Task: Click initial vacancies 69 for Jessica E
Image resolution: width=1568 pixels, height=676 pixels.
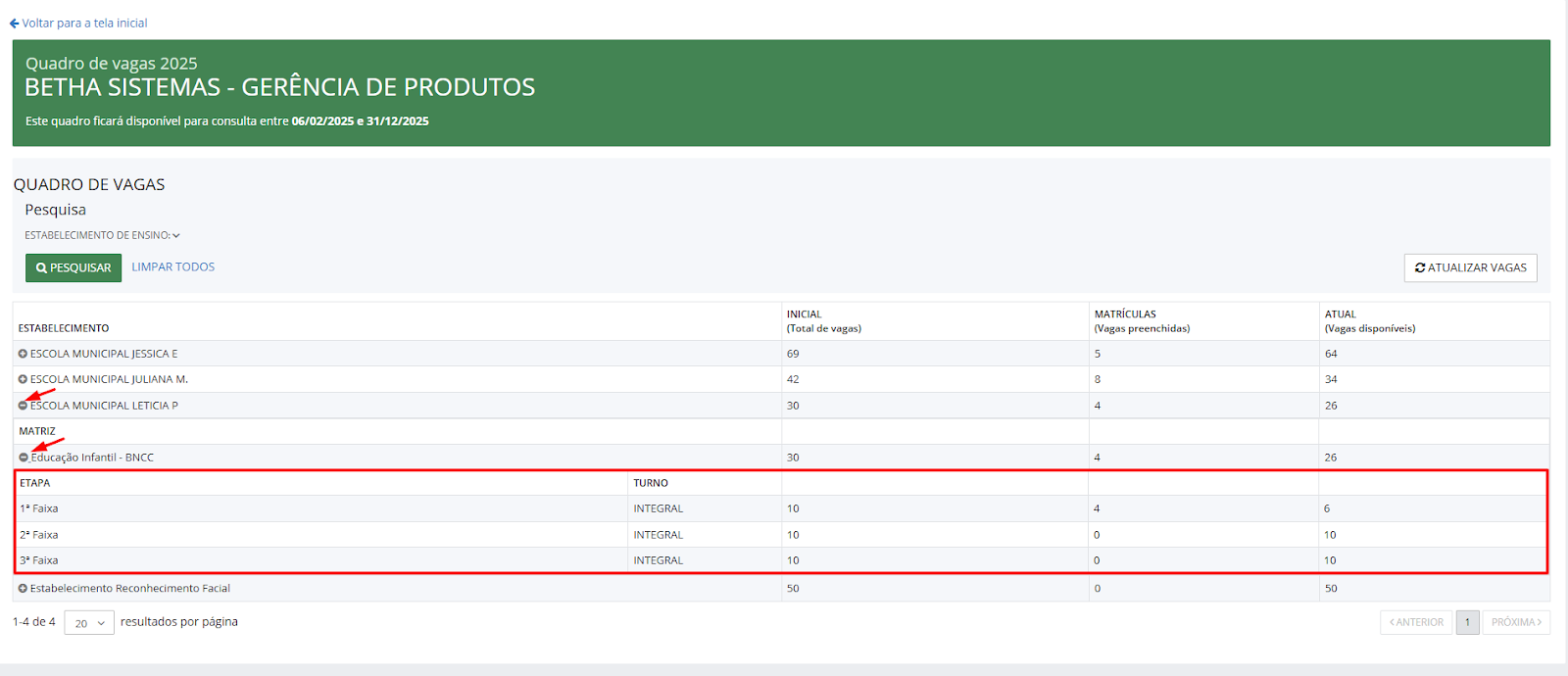Action: (x=793, y=354)
